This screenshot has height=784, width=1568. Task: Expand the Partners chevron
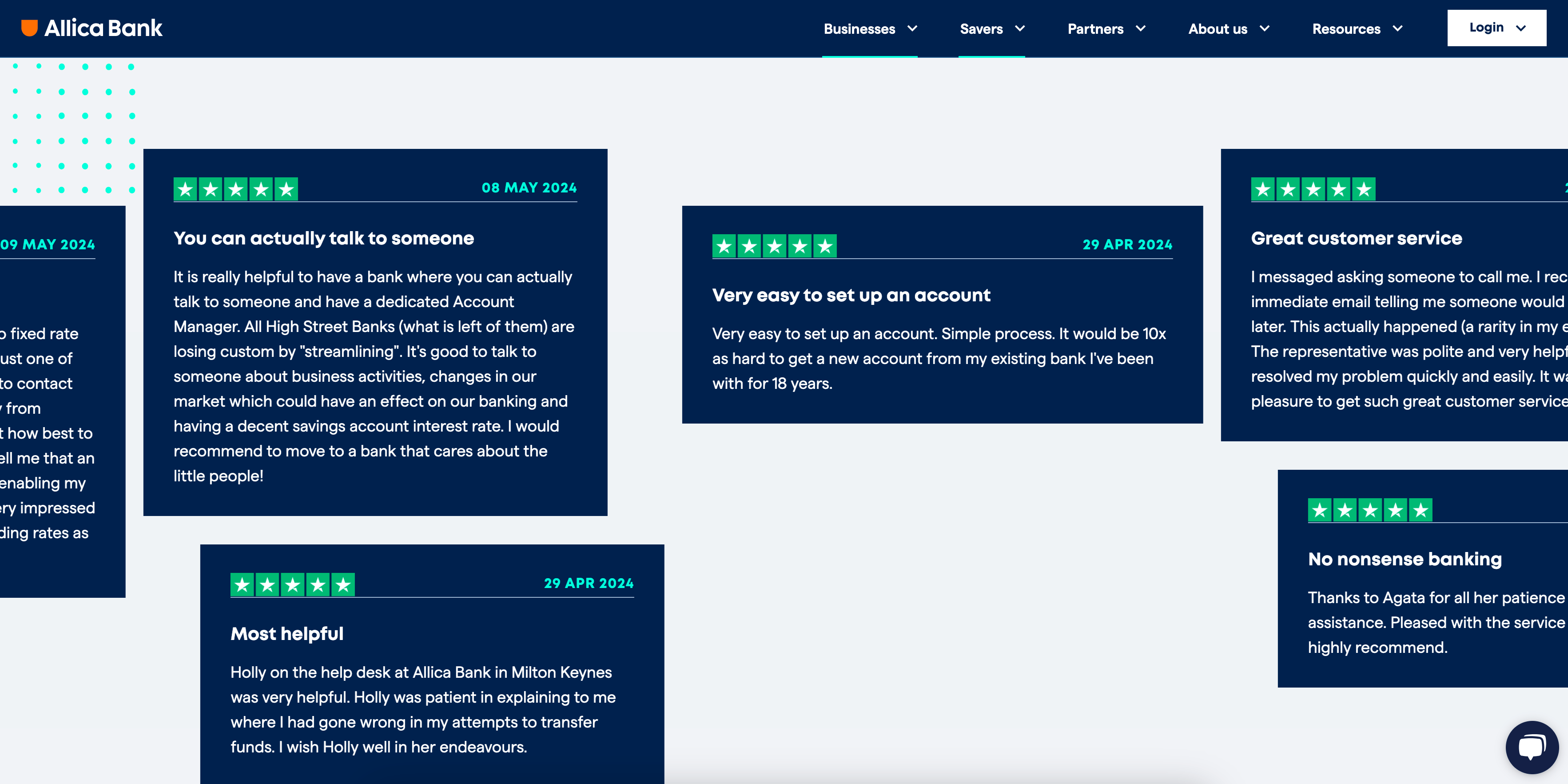1141,28
